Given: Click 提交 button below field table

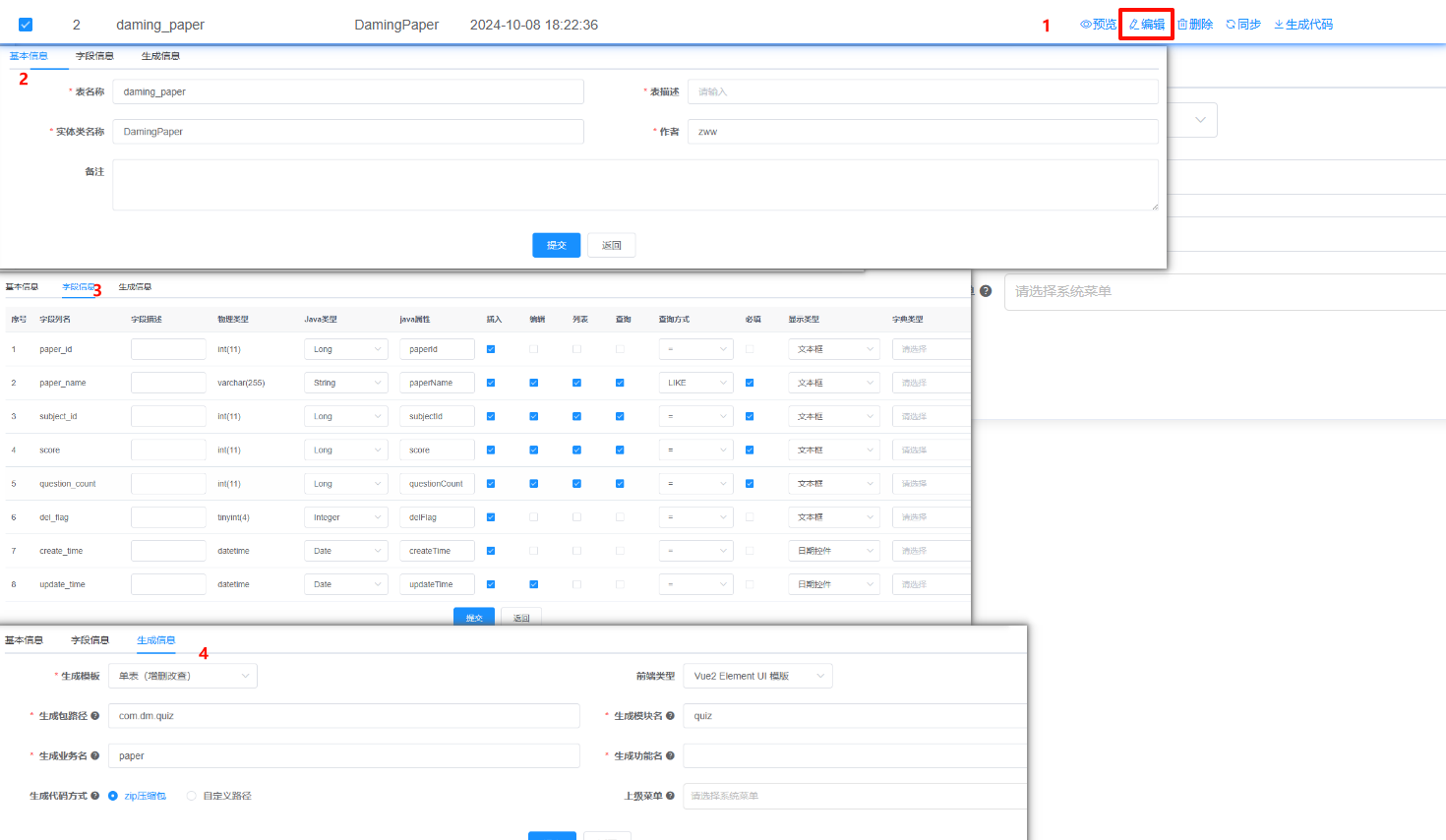Looking at the screenshot, I should tap(474, 617).
